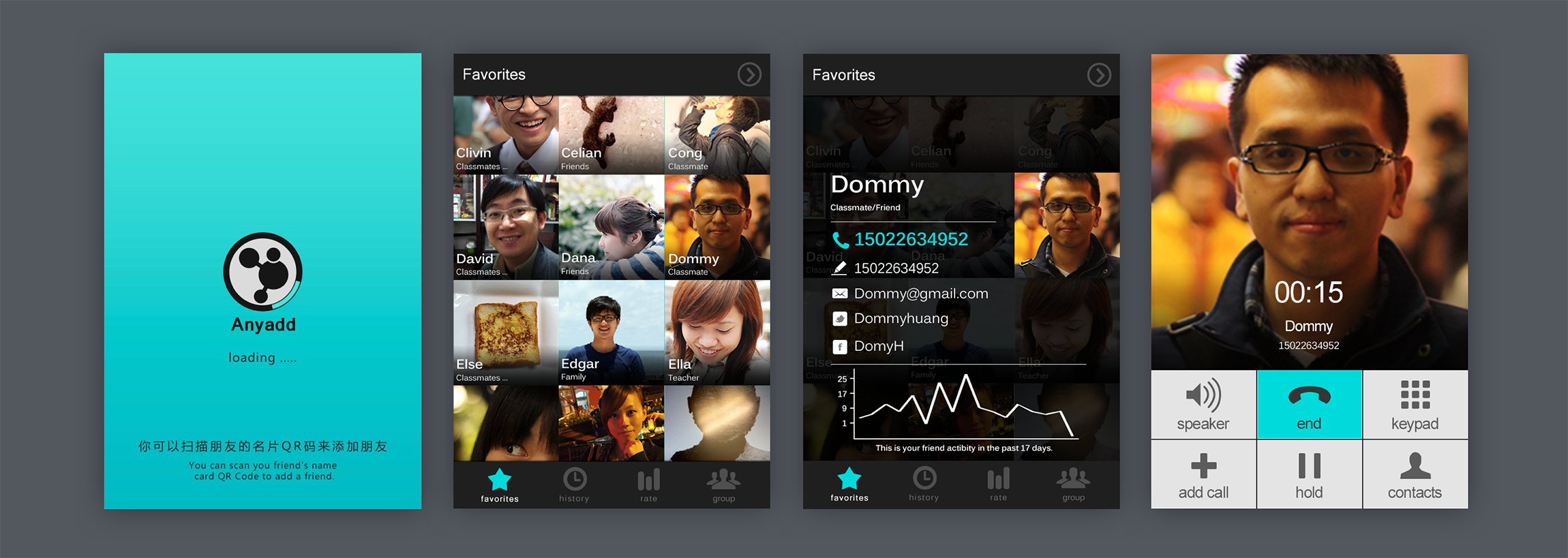
Task: Click the "Anyadd" app name text
Action: [264, 324]
